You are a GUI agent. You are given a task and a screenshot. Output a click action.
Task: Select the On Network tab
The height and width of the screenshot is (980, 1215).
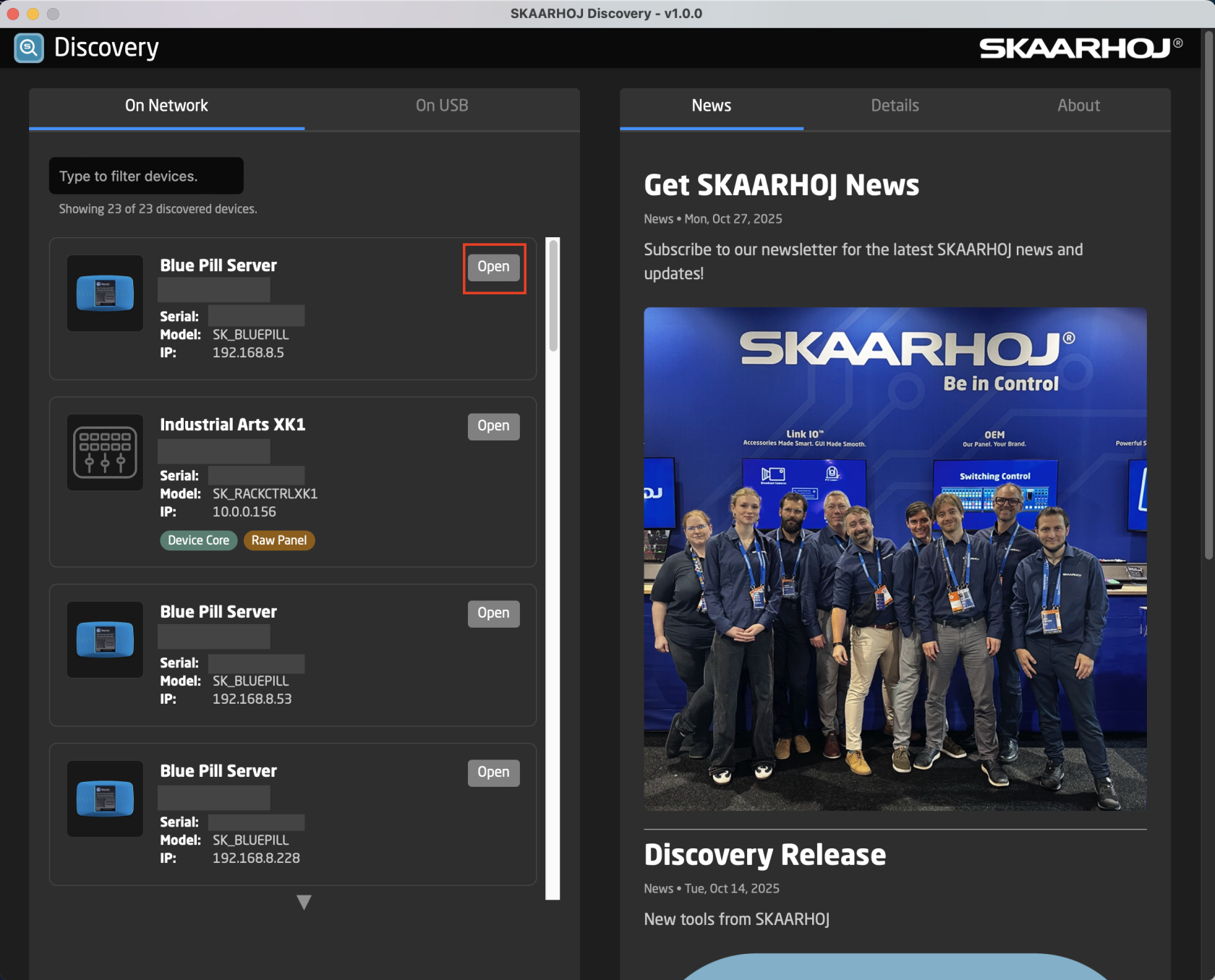[x=166, y=106]
